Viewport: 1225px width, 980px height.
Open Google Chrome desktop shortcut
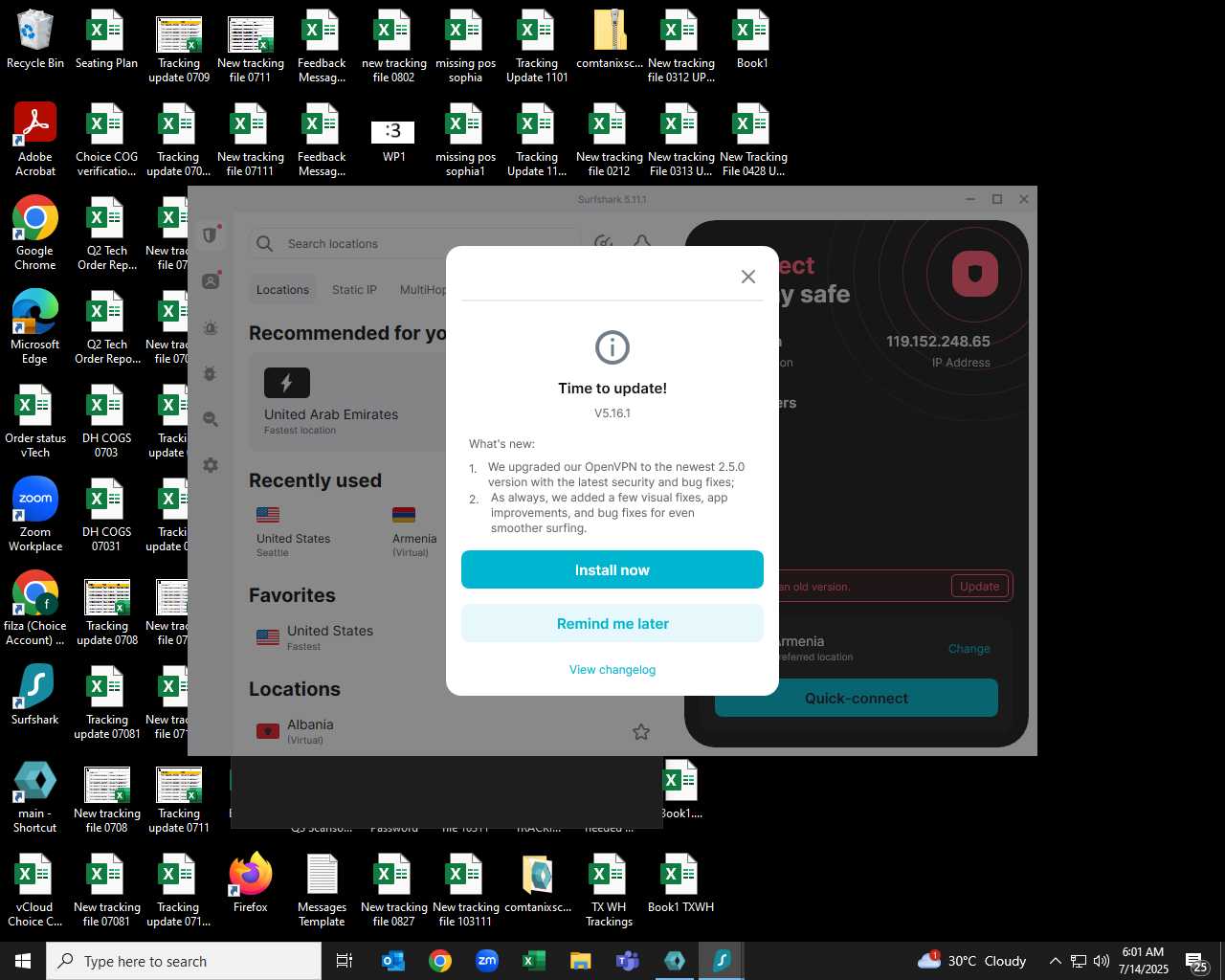[35, 234]
